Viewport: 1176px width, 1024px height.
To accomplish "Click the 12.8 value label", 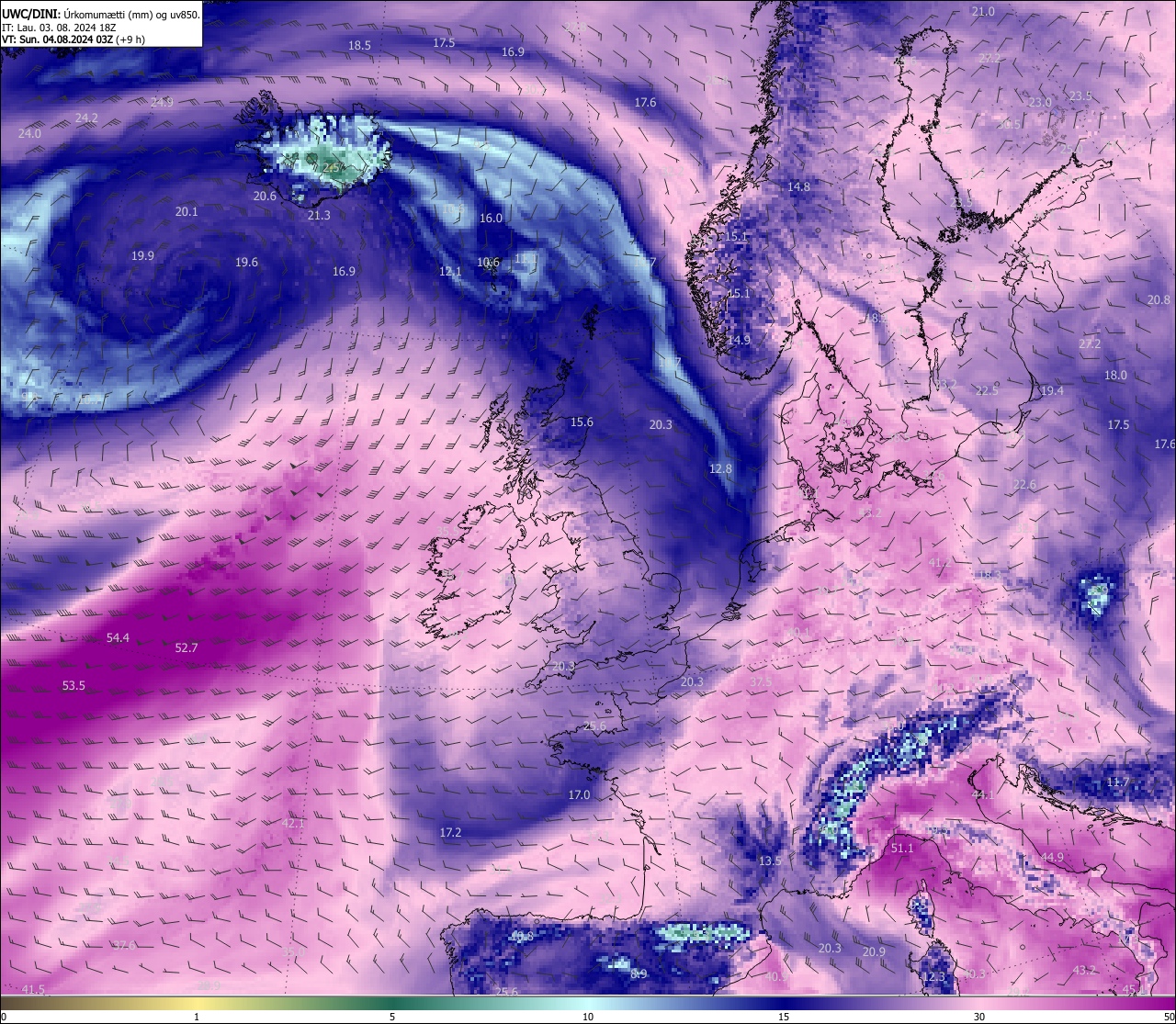I will coord(721,469).
